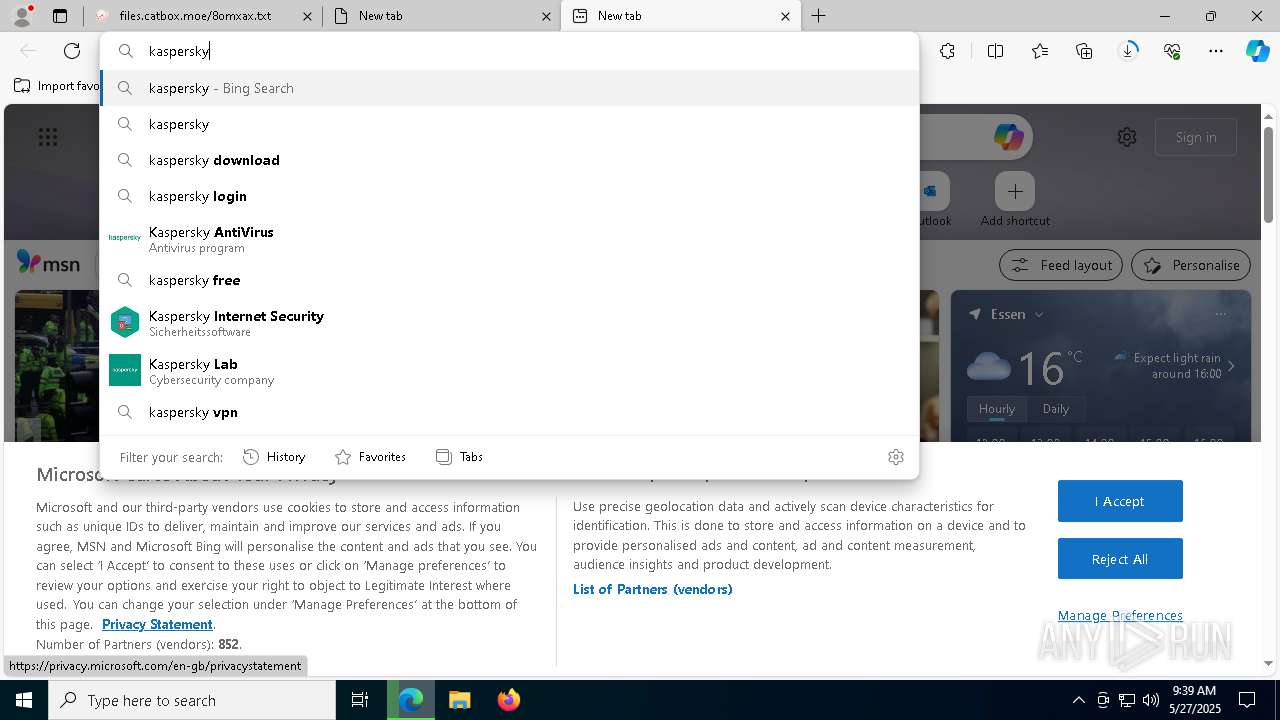Click the MSN logo
1280x720 pixels.
click(48, 263)
